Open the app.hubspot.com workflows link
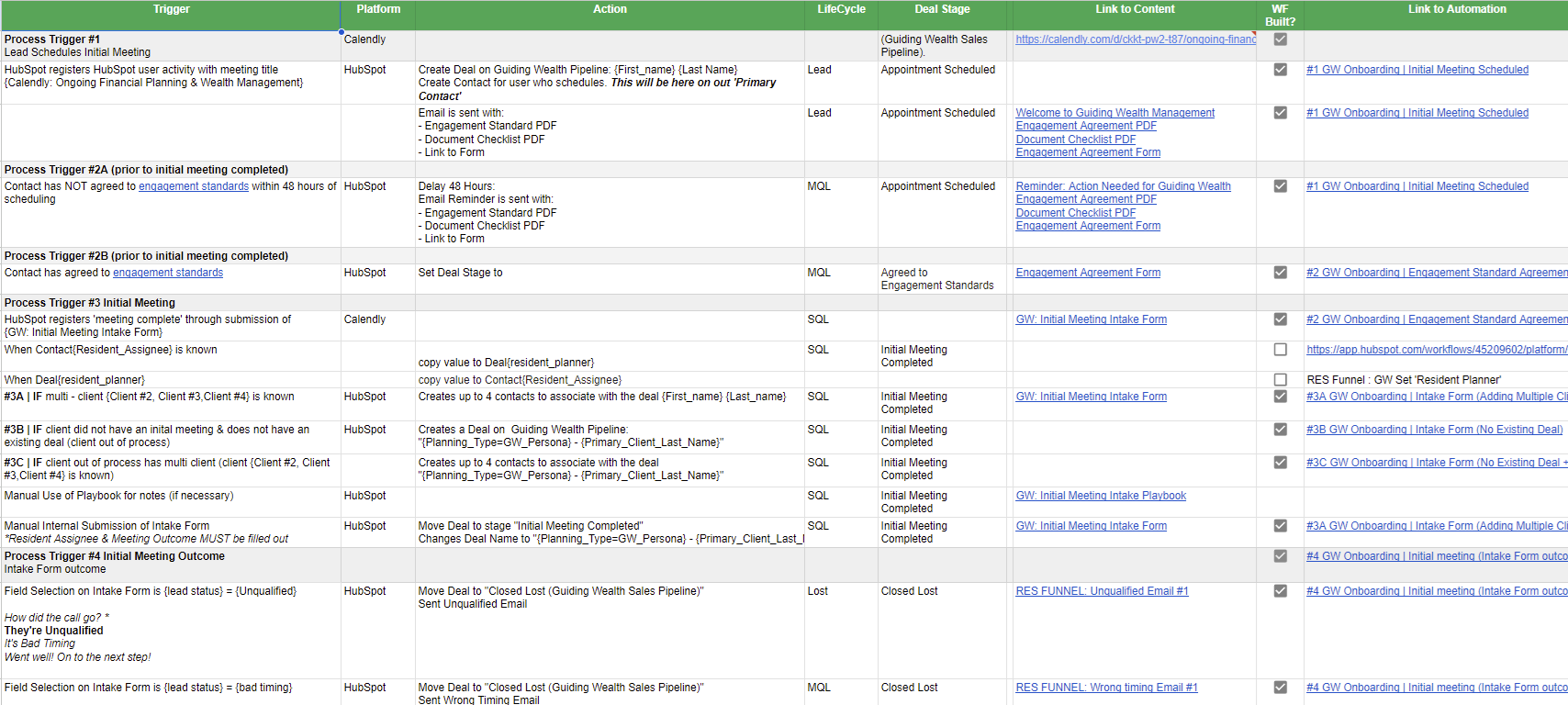 [1437, 350]
